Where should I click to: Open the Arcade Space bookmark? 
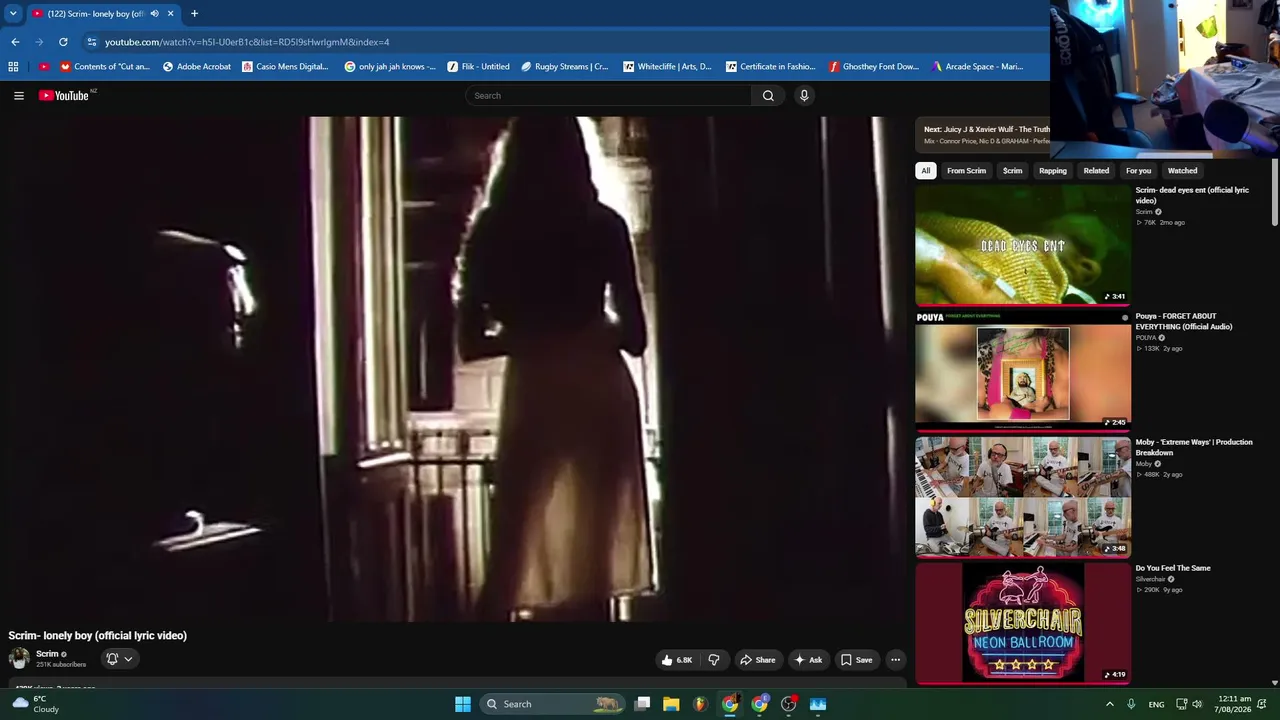976,67
